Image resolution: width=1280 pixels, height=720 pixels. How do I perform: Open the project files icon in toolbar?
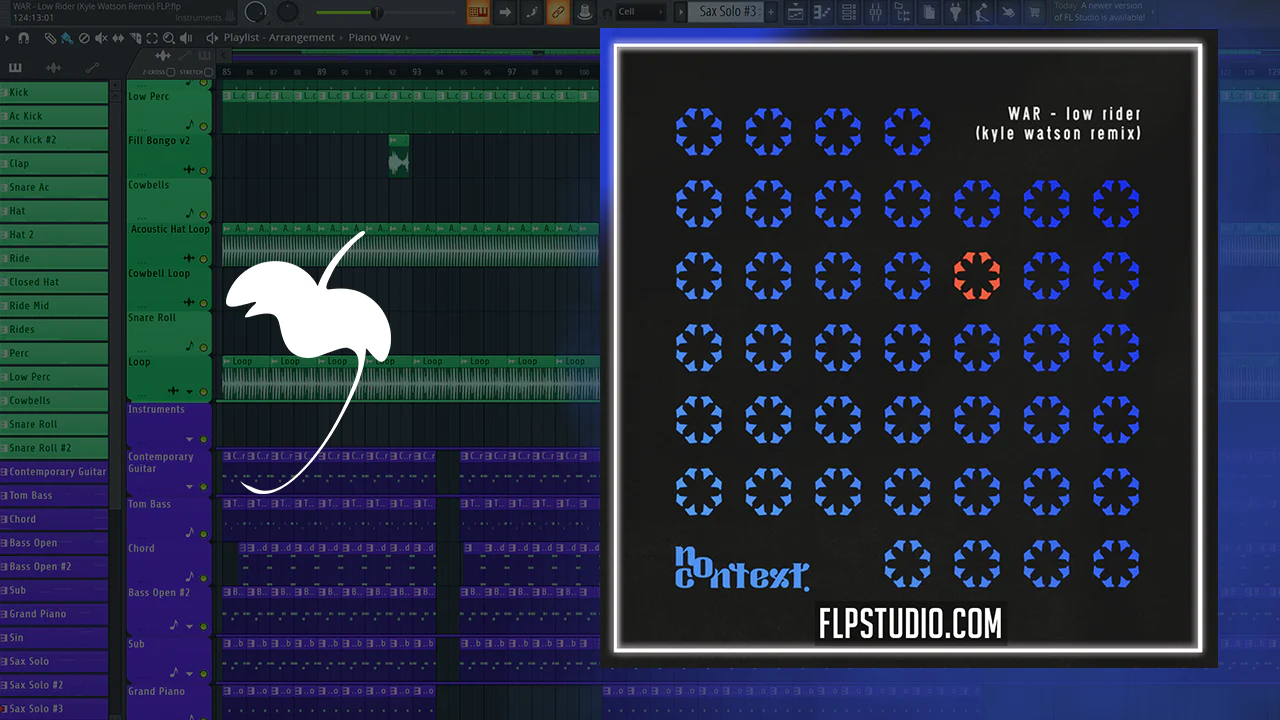coord(929,12)
